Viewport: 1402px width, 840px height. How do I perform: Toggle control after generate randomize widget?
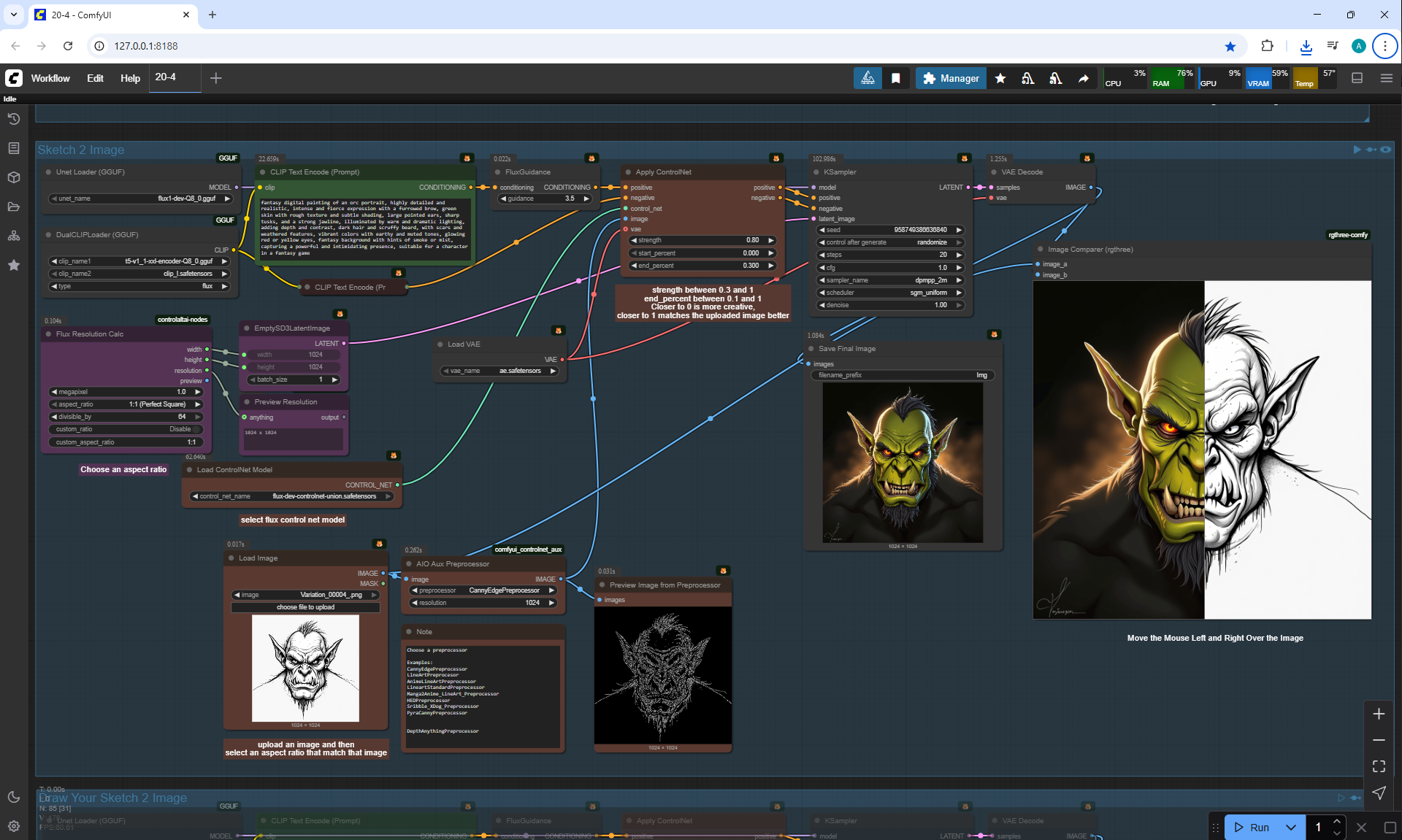coord(890,242)
